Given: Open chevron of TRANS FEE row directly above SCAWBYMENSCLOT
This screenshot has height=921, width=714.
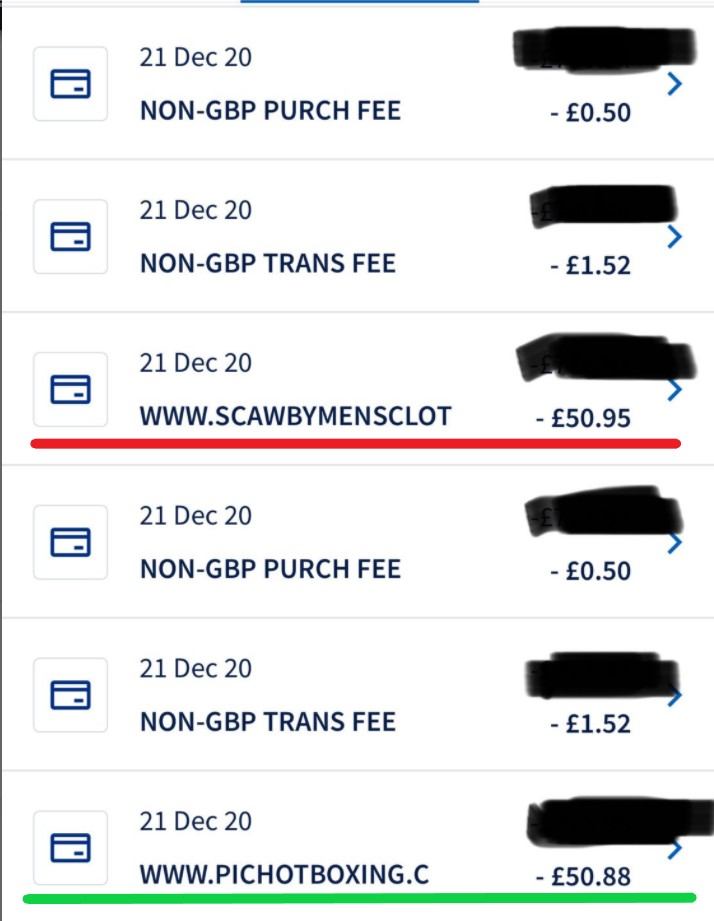Looking at the screenshot, I should 675,237.
